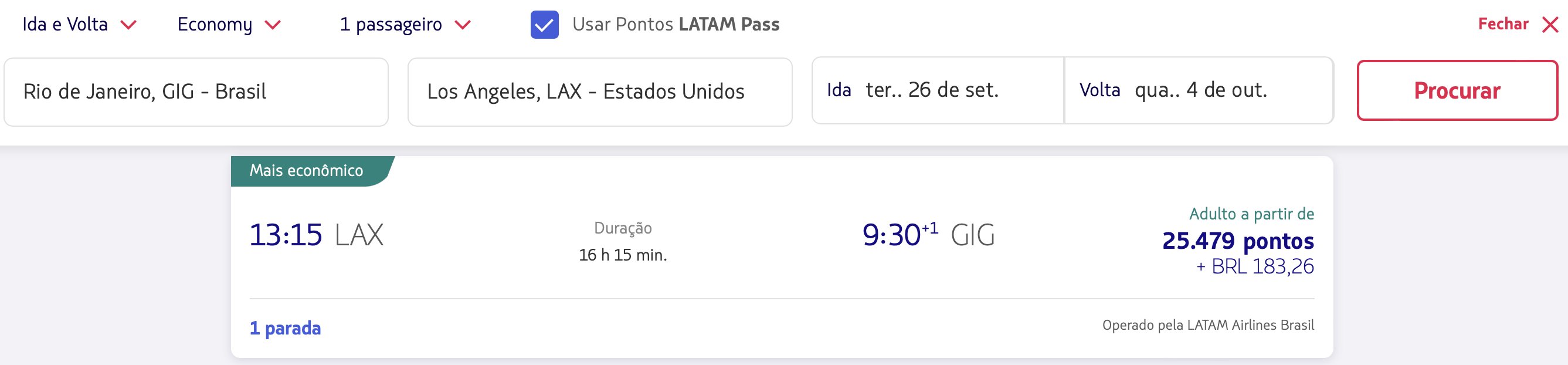The height and width of the screenshot is (365, 1568).
Task: Open the Ida e Volta trip type dropdown
Action: (79, 25)
